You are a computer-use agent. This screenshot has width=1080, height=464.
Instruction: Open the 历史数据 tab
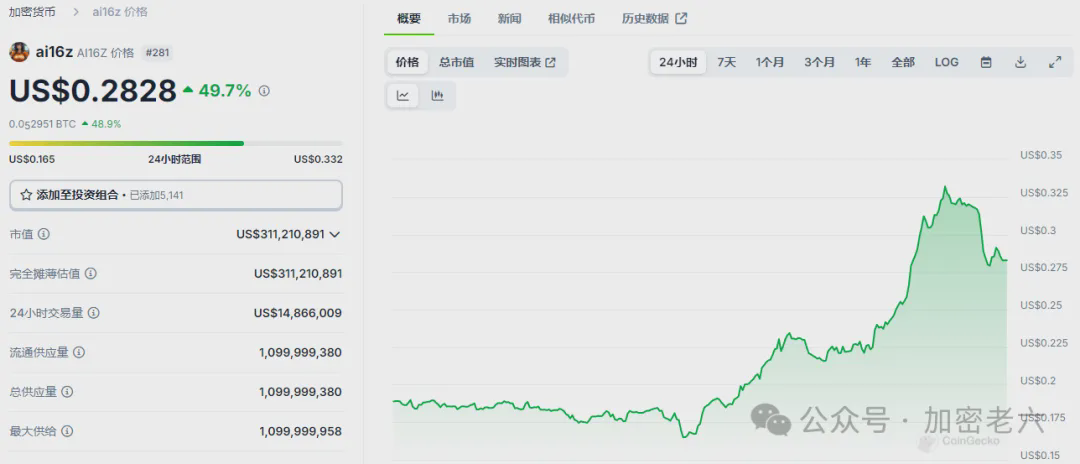pyautogui.click(x=654, y=19)
